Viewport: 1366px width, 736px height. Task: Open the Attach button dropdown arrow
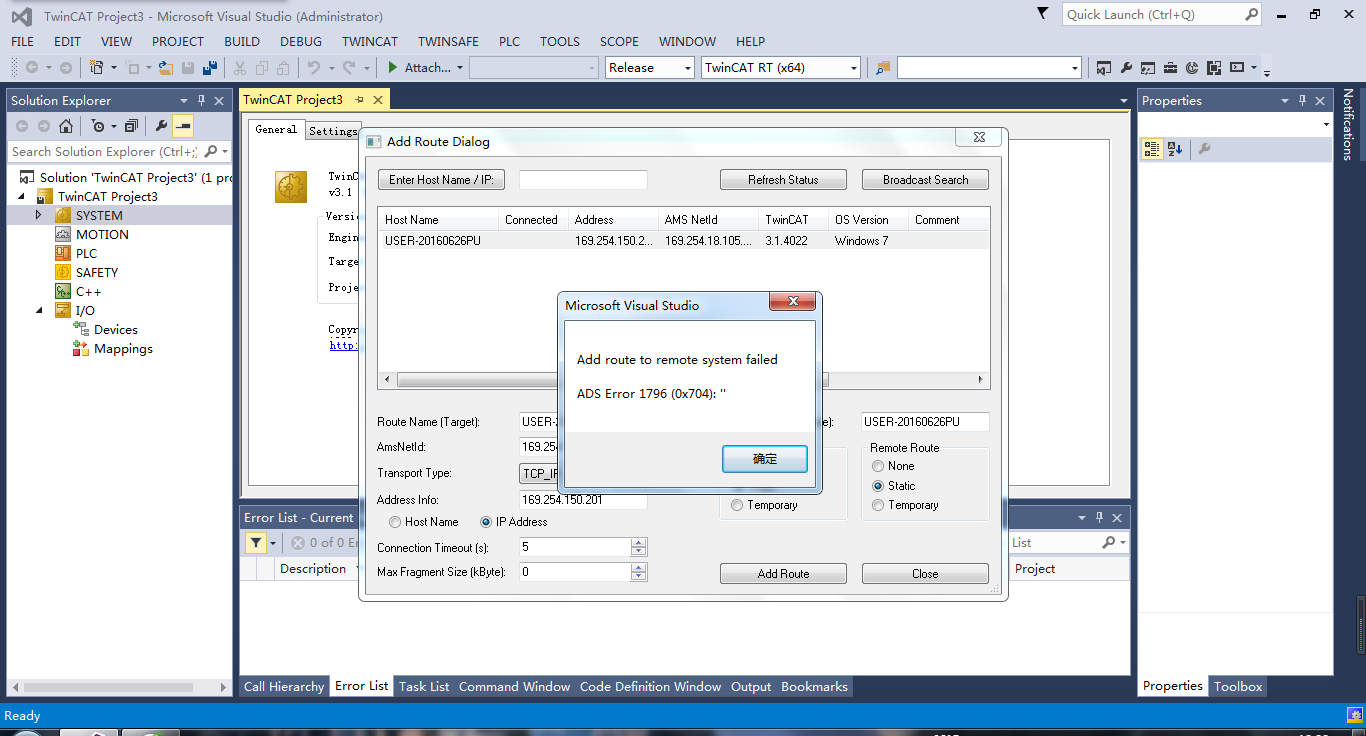(x=460, y=68)
